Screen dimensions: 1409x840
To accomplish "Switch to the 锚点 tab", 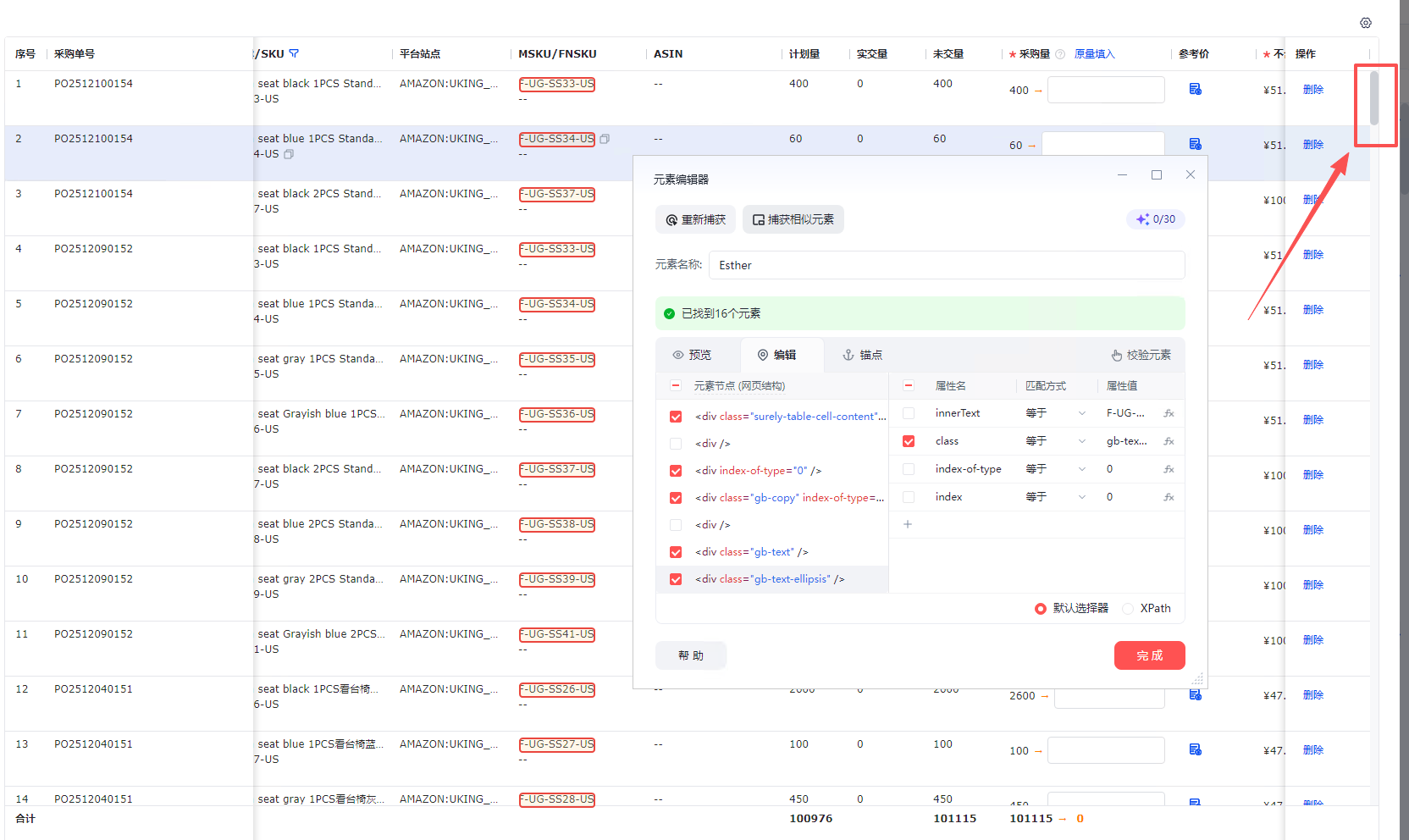I will pyautogui.click(x=862, y=355).
